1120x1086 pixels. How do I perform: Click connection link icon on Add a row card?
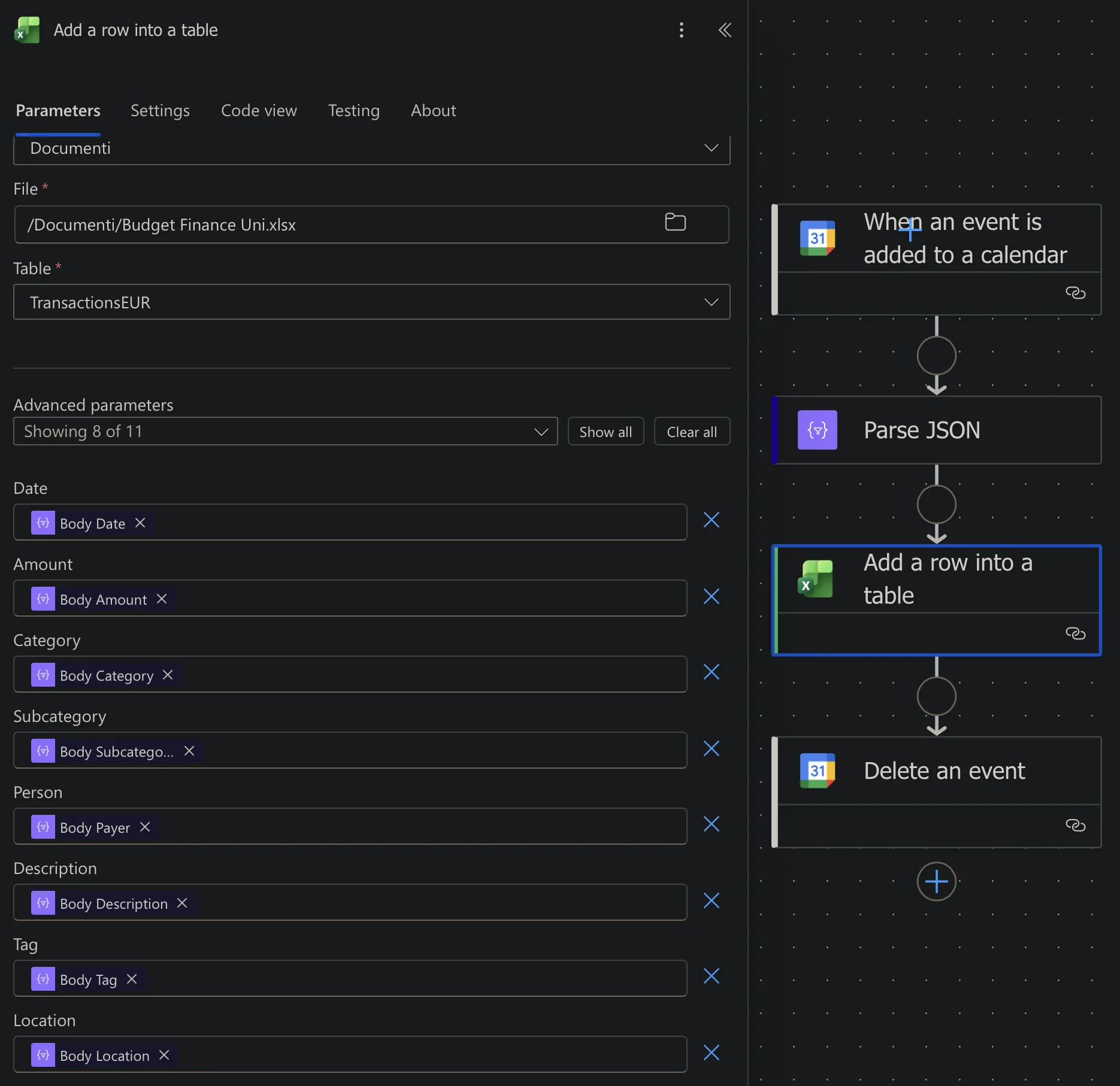coord(1075,633)
